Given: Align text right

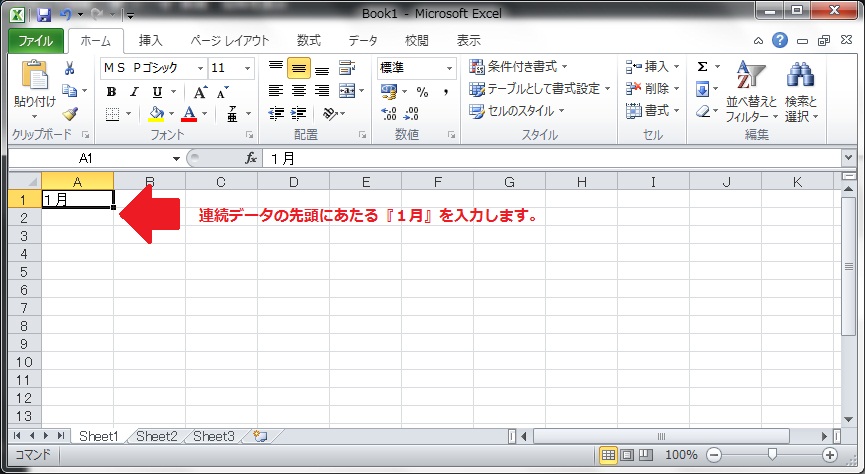Looking at the screenshot, I should pos(322,91).
